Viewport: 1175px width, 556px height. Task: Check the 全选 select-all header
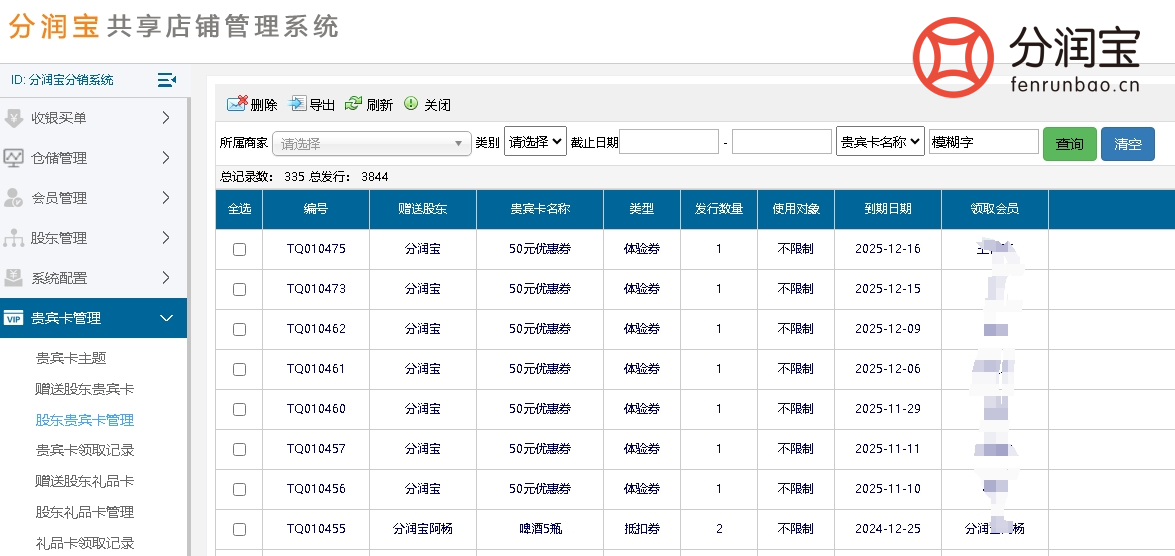point(239,209)
